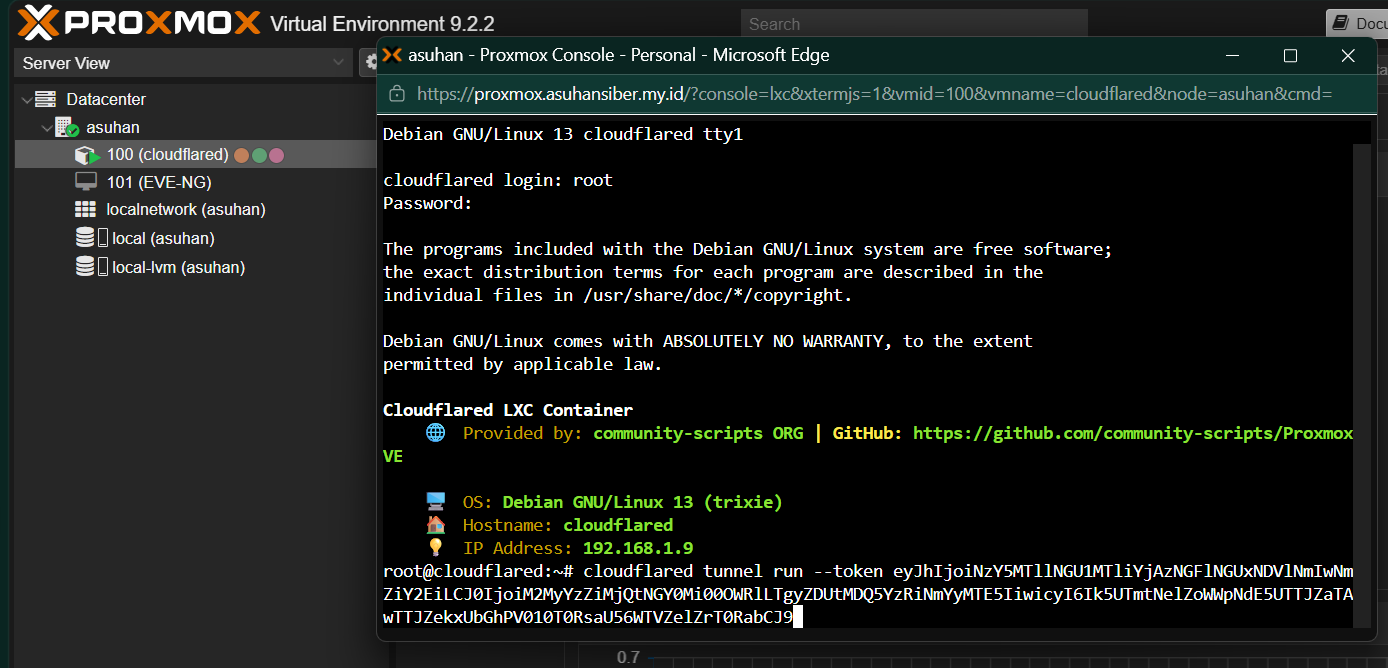
Task: Select VM 101 (EVE-NG)
Action: click(159, 182)
